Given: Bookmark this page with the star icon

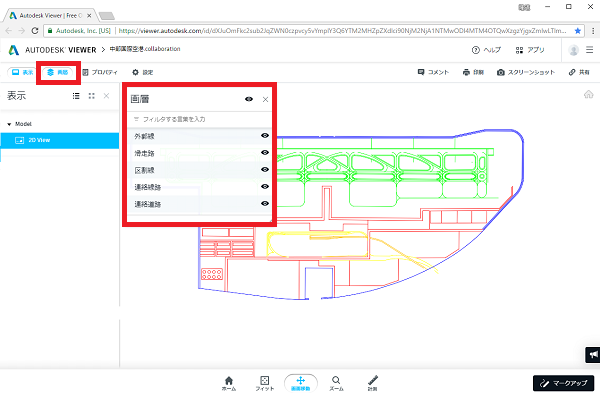Looking at the screenshot, I should tap(578, 31).
